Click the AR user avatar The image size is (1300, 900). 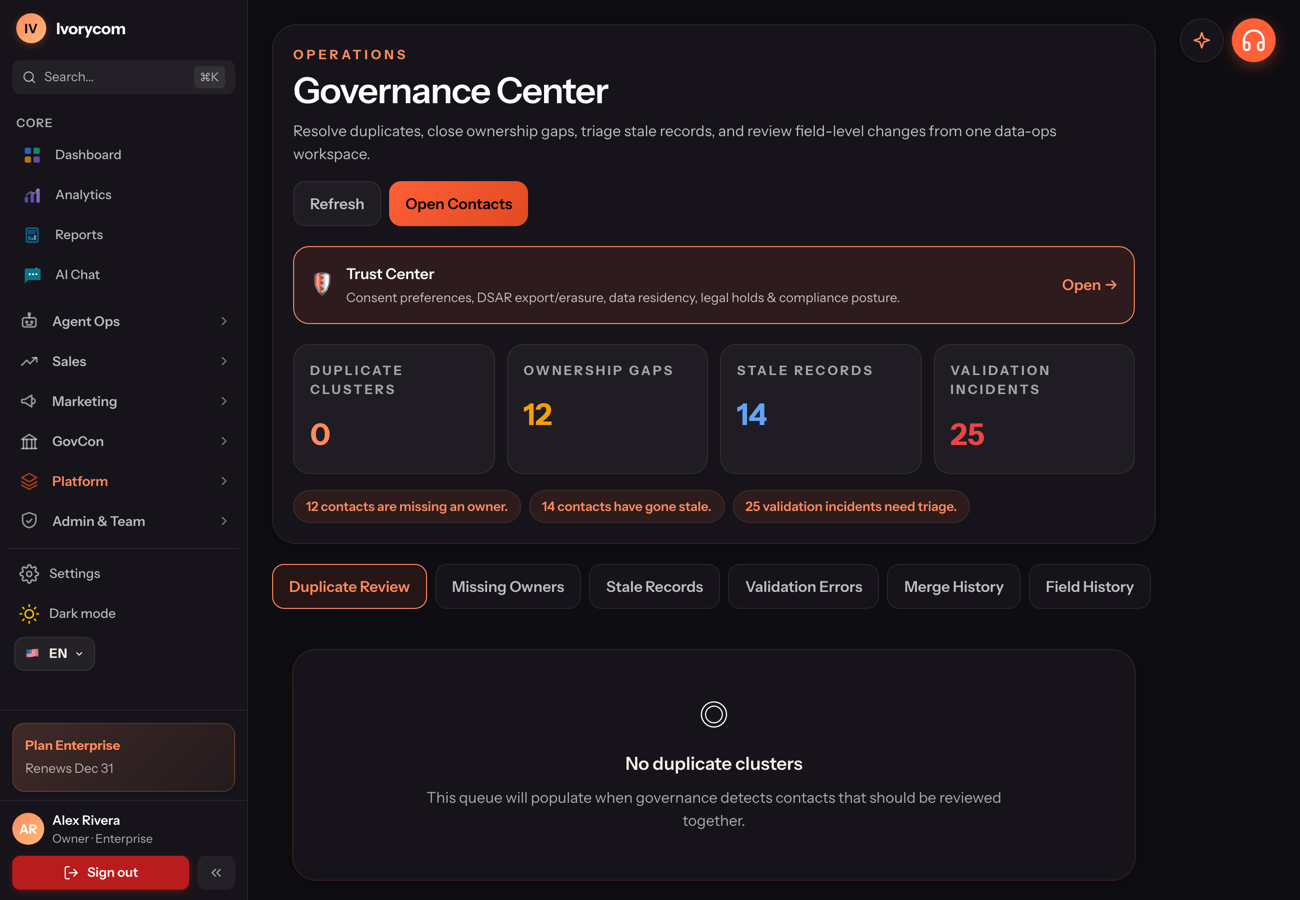tap(28, 829)
